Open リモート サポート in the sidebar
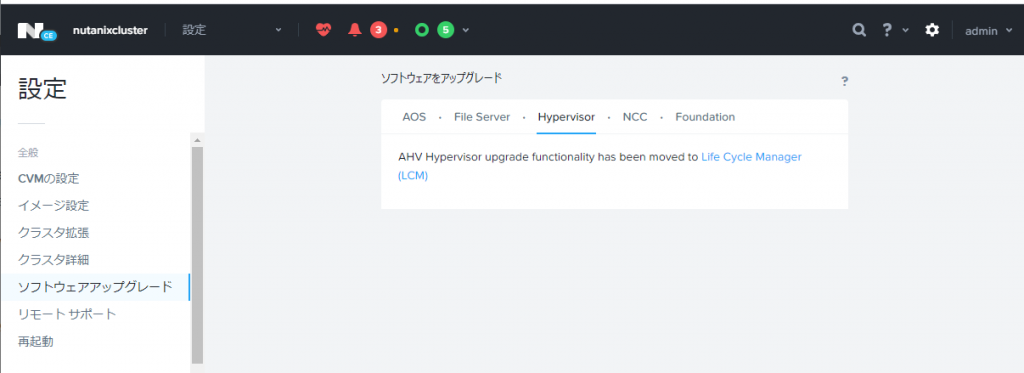This screenshot has height=373, width=1024. 67,314
